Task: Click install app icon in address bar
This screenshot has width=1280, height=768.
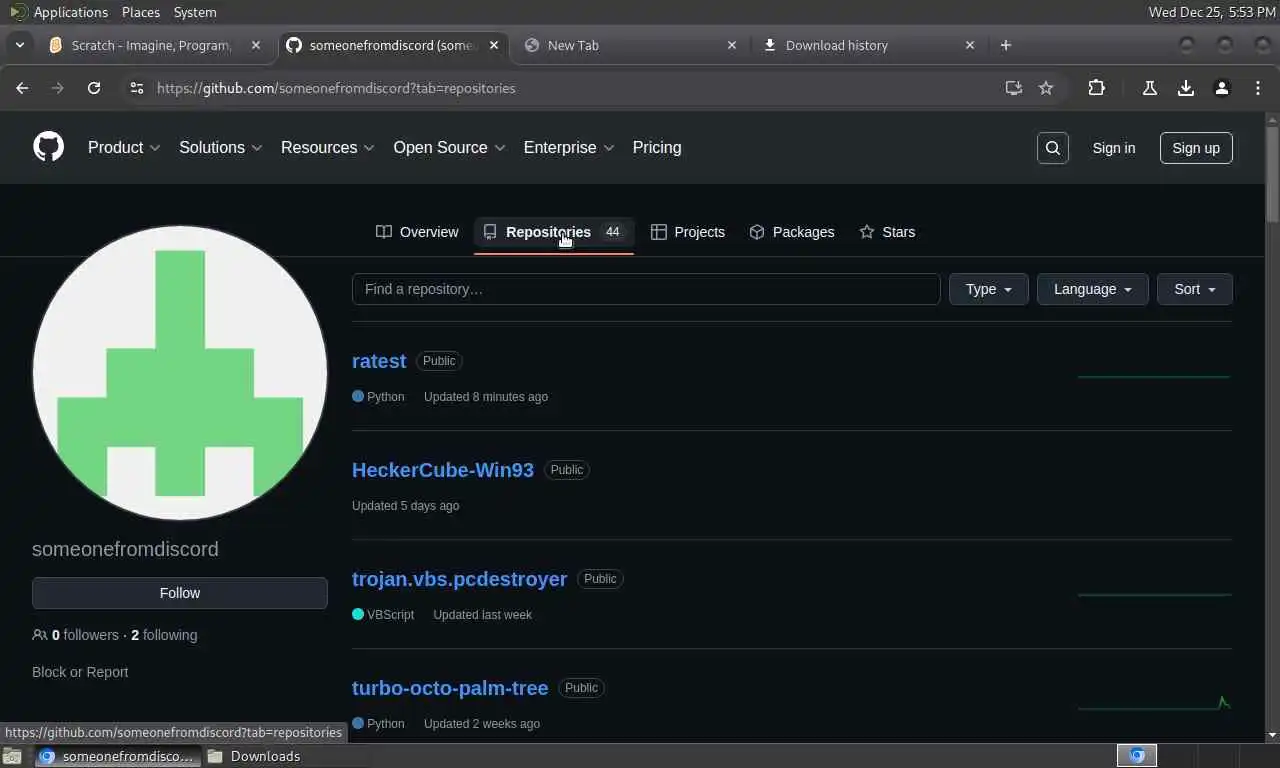Action: pyautogui.click(x=1014, y=88)
